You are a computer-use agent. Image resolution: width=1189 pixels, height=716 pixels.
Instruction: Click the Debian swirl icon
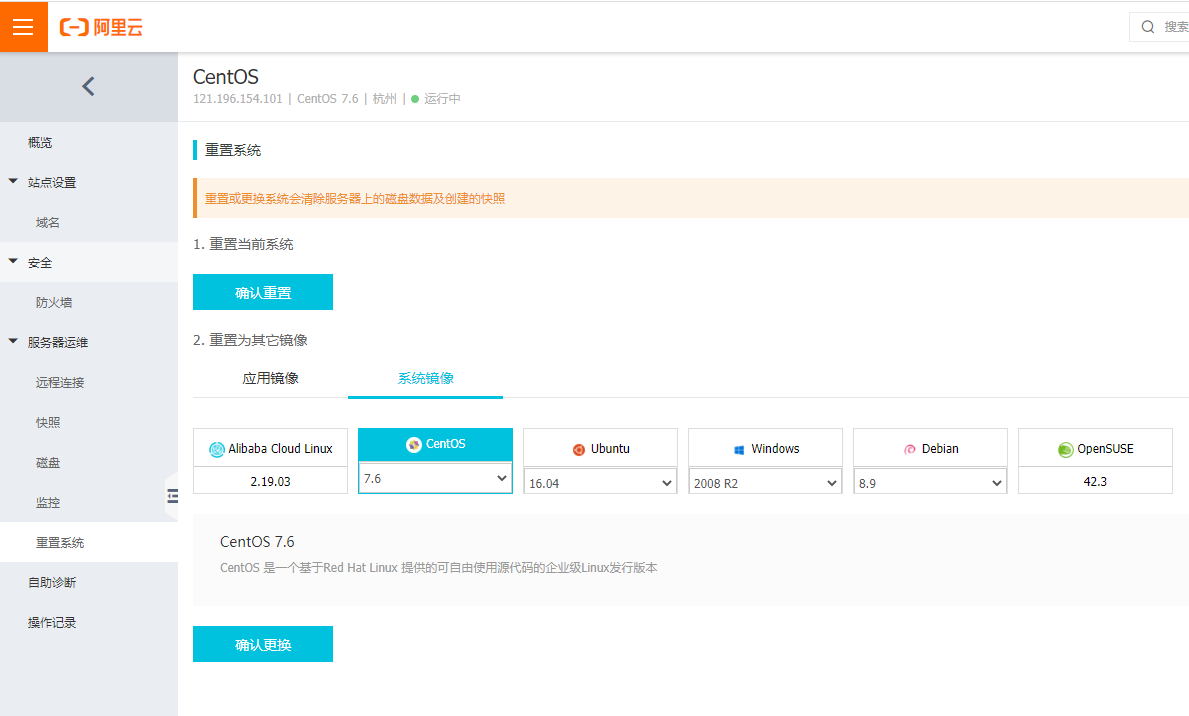pos(909,450)
